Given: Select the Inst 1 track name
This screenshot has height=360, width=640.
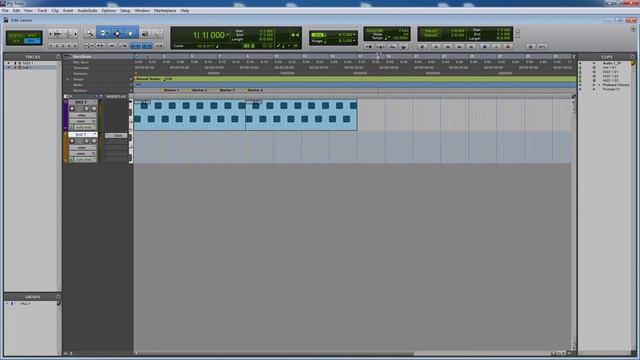Looking at the screenshot, I should click(x=82, y=135).
